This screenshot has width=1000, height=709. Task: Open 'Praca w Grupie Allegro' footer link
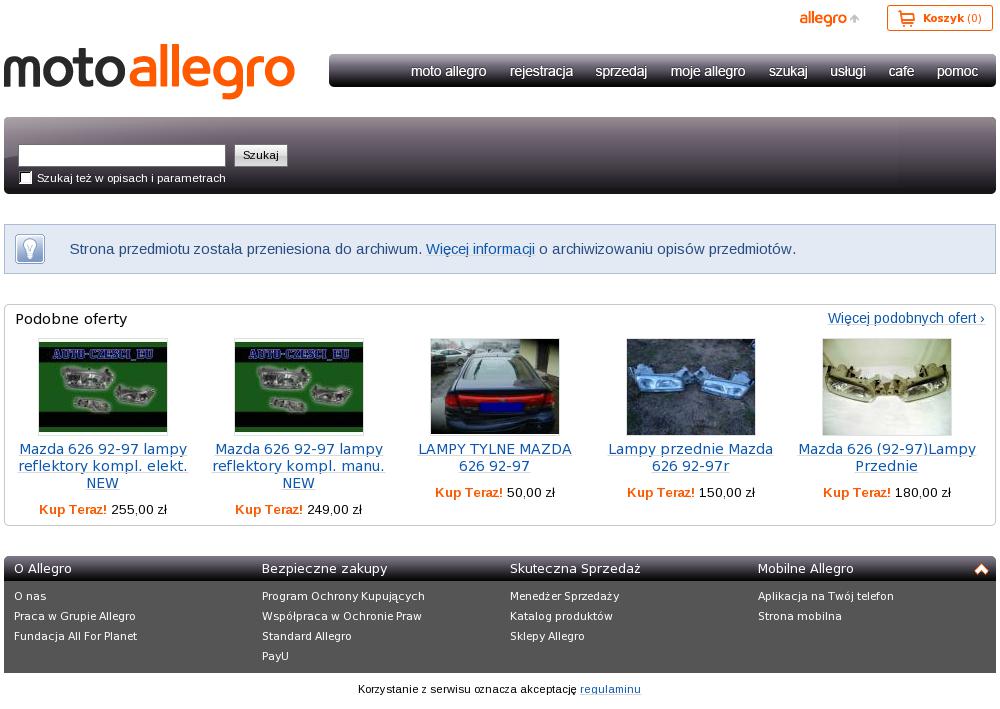click(x=75, y=616)
